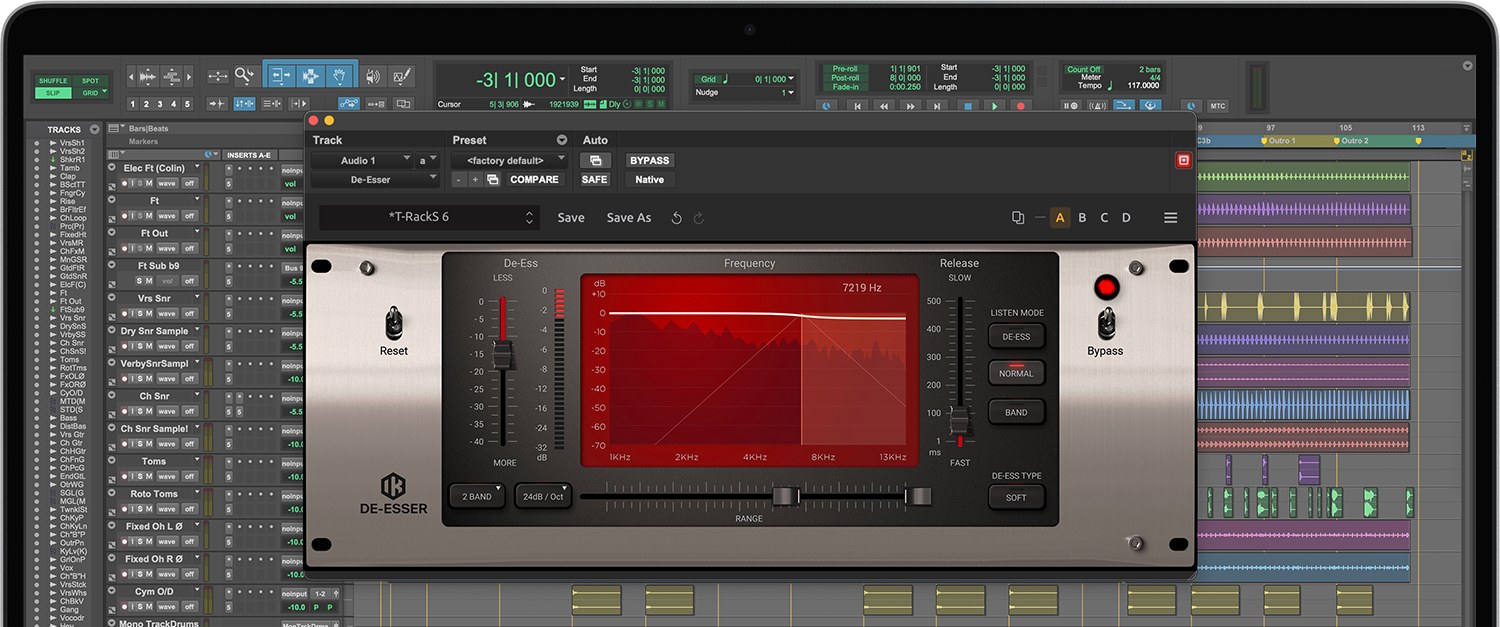Click the copy A/B settings icon
This screenshot has height=627, width=1500.
pos(1018,218)
